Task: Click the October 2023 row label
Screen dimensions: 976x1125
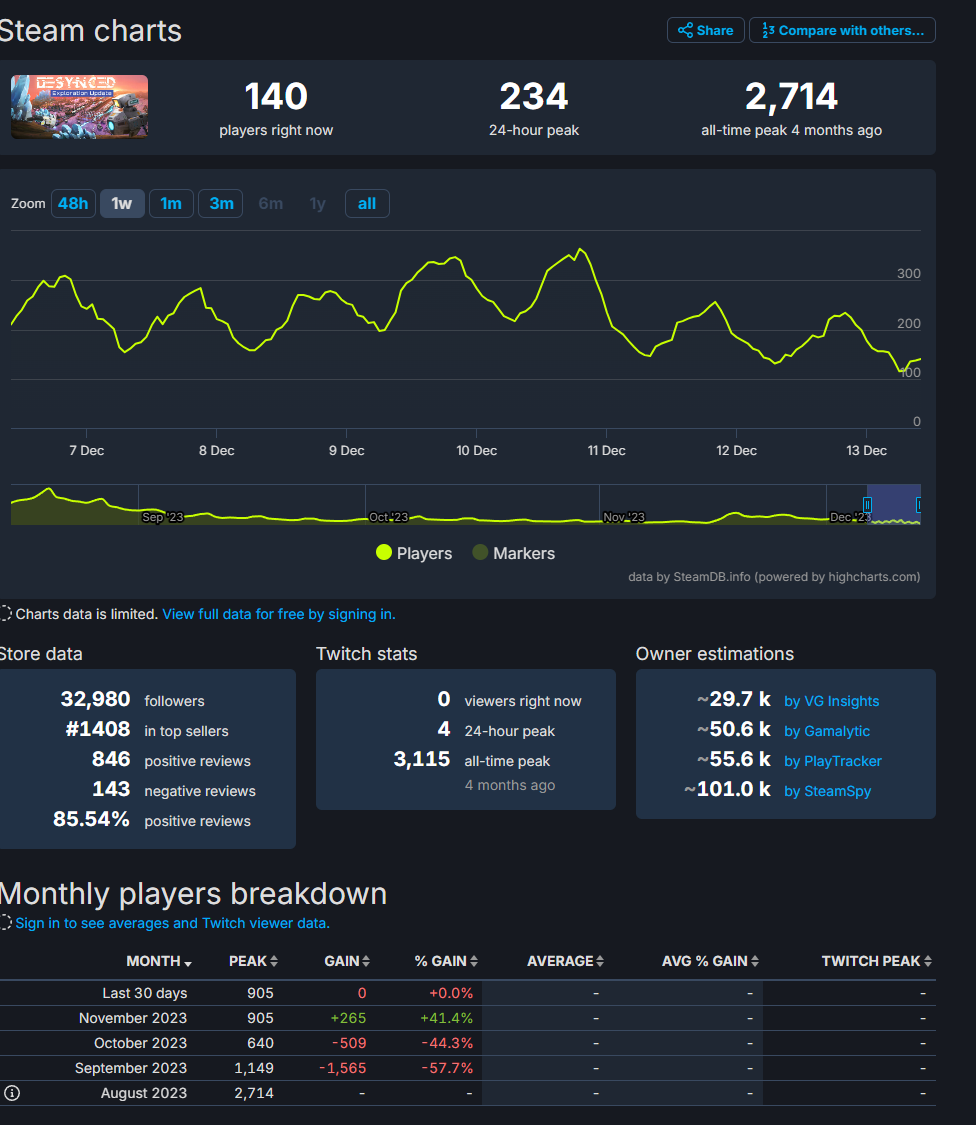Action: pyautogui.click(x=141, y=1043)
